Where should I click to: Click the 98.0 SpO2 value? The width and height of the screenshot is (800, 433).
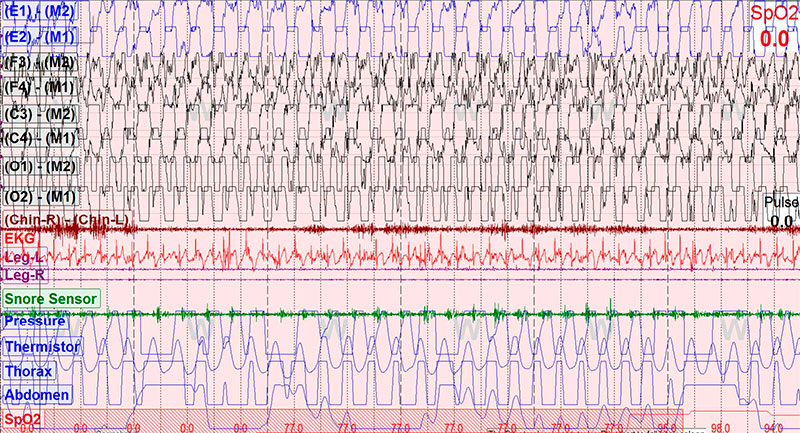(720, 428)
